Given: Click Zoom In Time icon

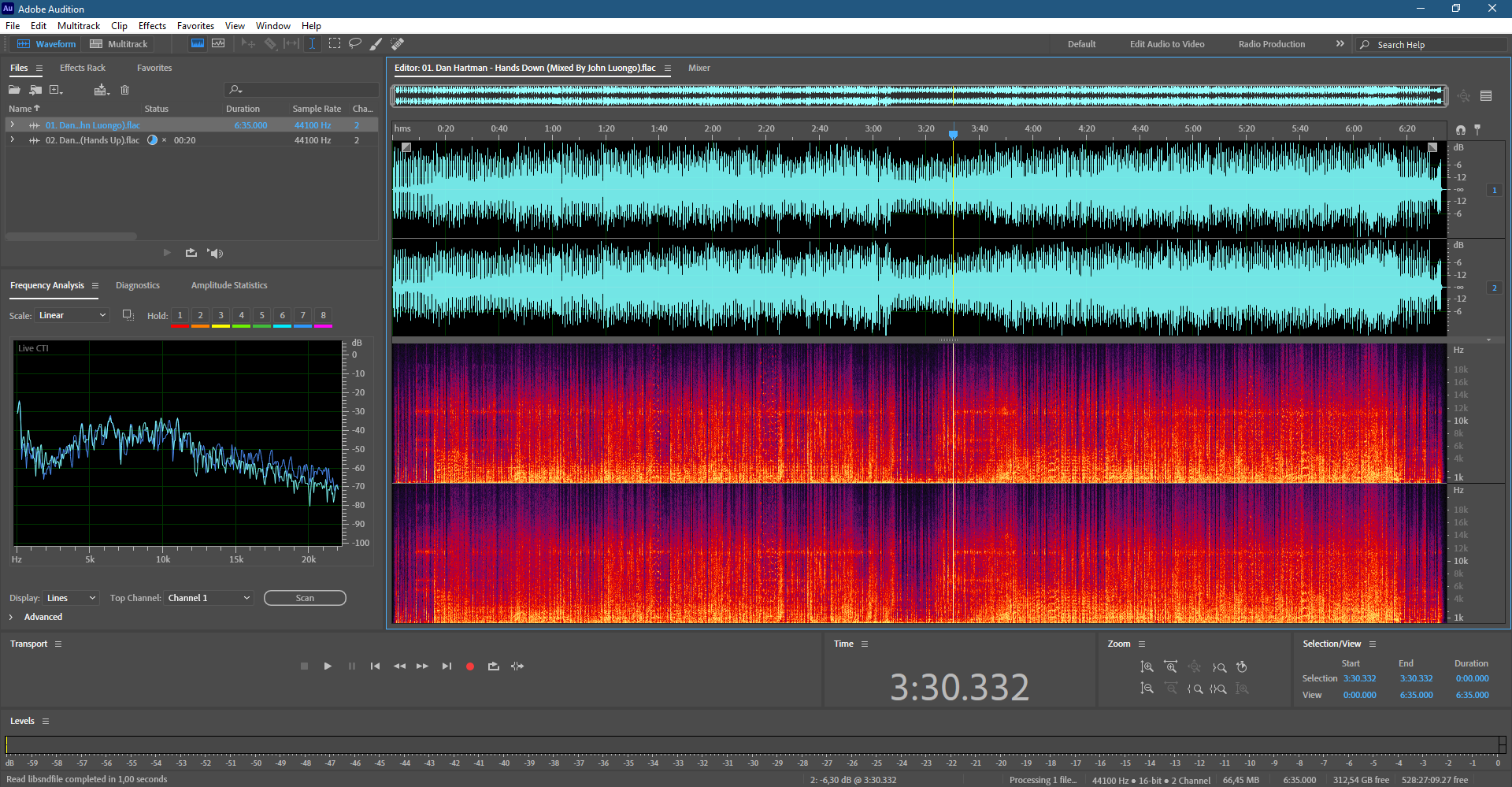Looking at the screenshot, I should tap(1170, 667).
